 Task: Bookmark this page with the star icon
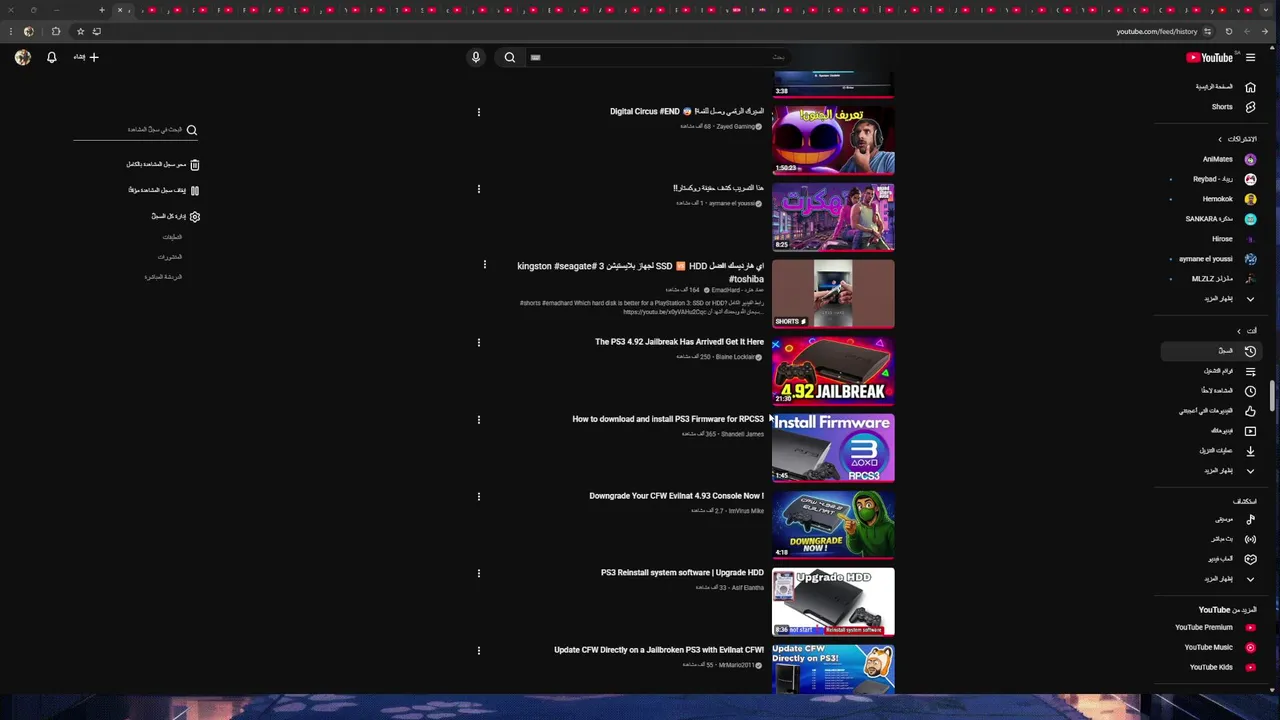(81, 31)
